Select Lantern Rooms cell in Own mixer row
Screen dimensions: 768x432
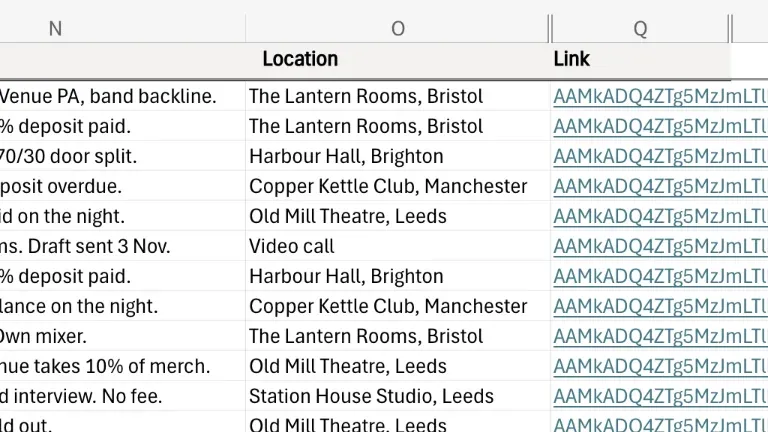(x=397, y=336)
